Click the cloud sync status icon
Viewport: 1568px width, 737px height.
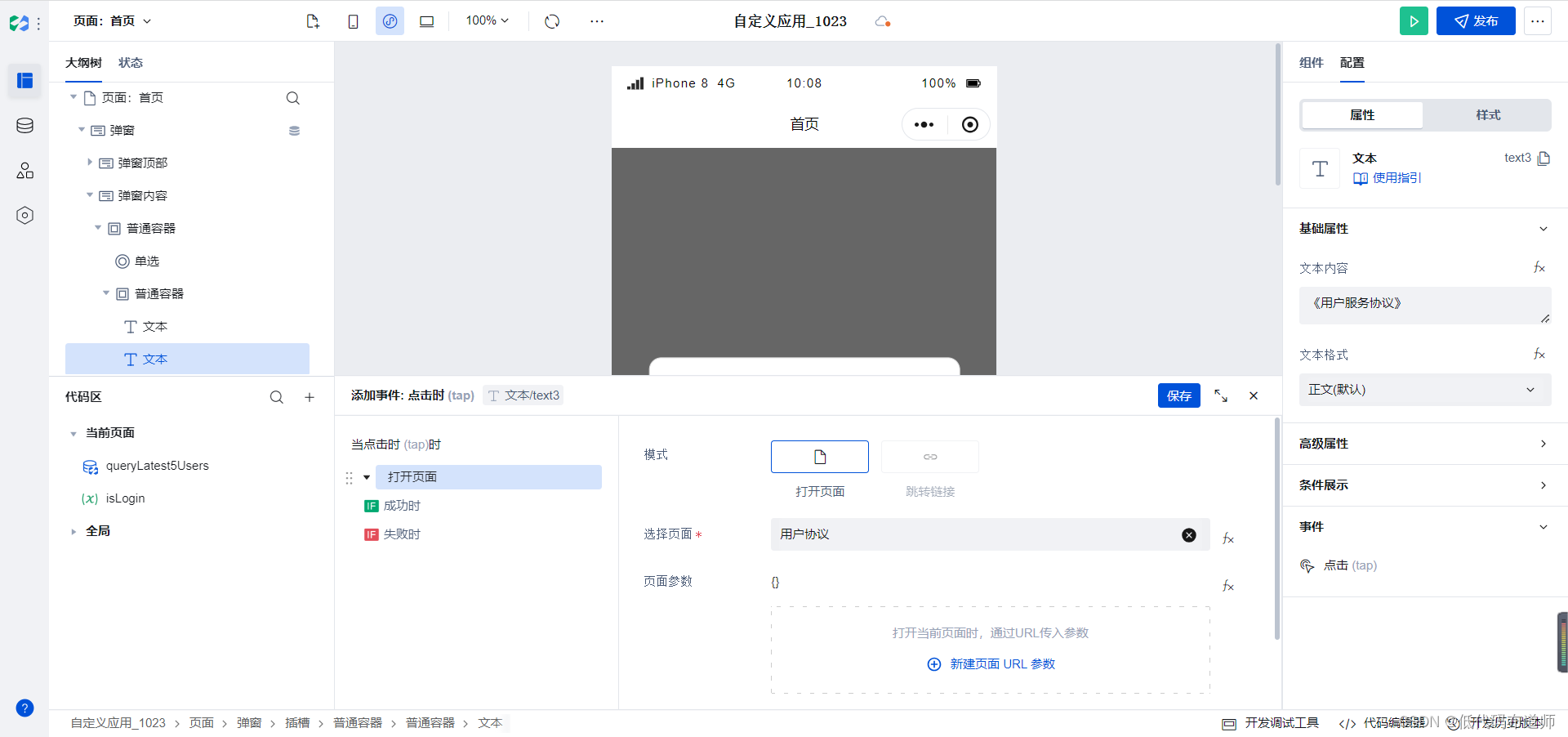(x=883, y=21)
